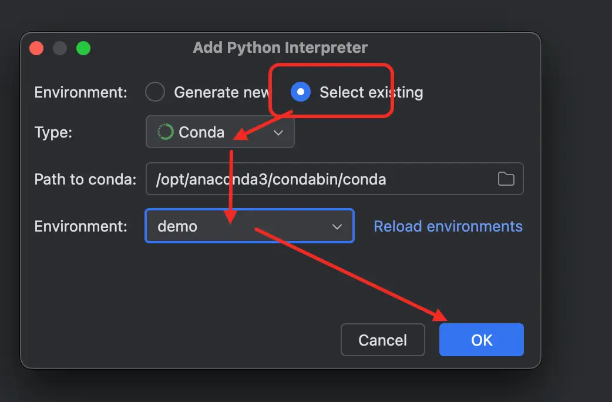Click the "Path to conda:" field label
This screenshot has width=612, height=402.
point(85,179)
